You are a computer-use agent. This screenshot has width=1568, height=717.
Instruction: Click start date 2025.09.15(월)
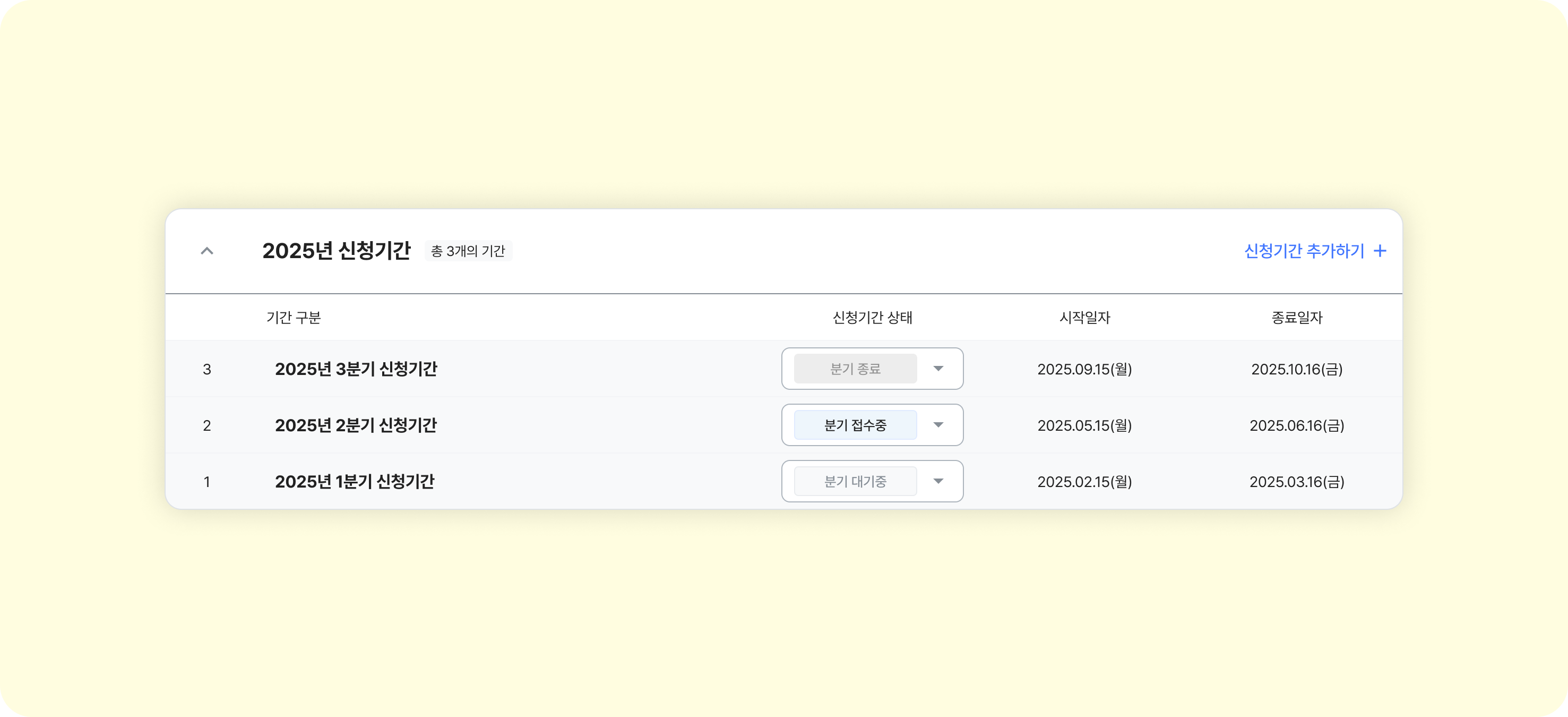1084,369
